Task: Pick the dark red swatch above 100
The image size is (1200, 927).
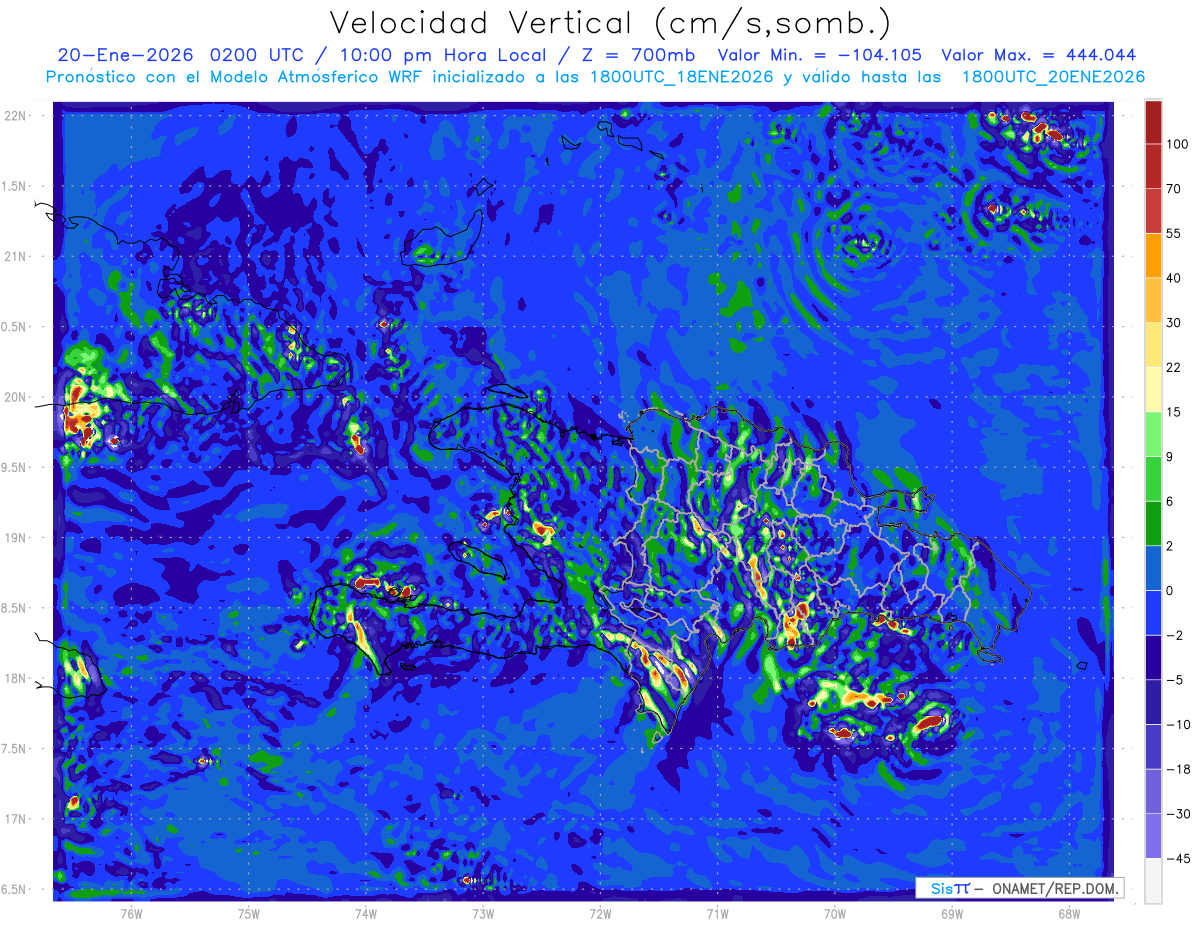Action: 1153,122
